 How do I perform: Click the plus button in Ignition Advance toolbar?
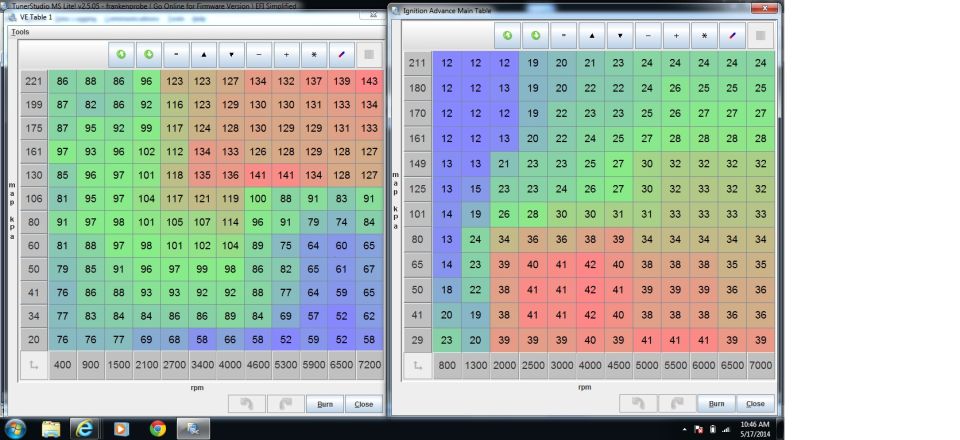[677, 35]
